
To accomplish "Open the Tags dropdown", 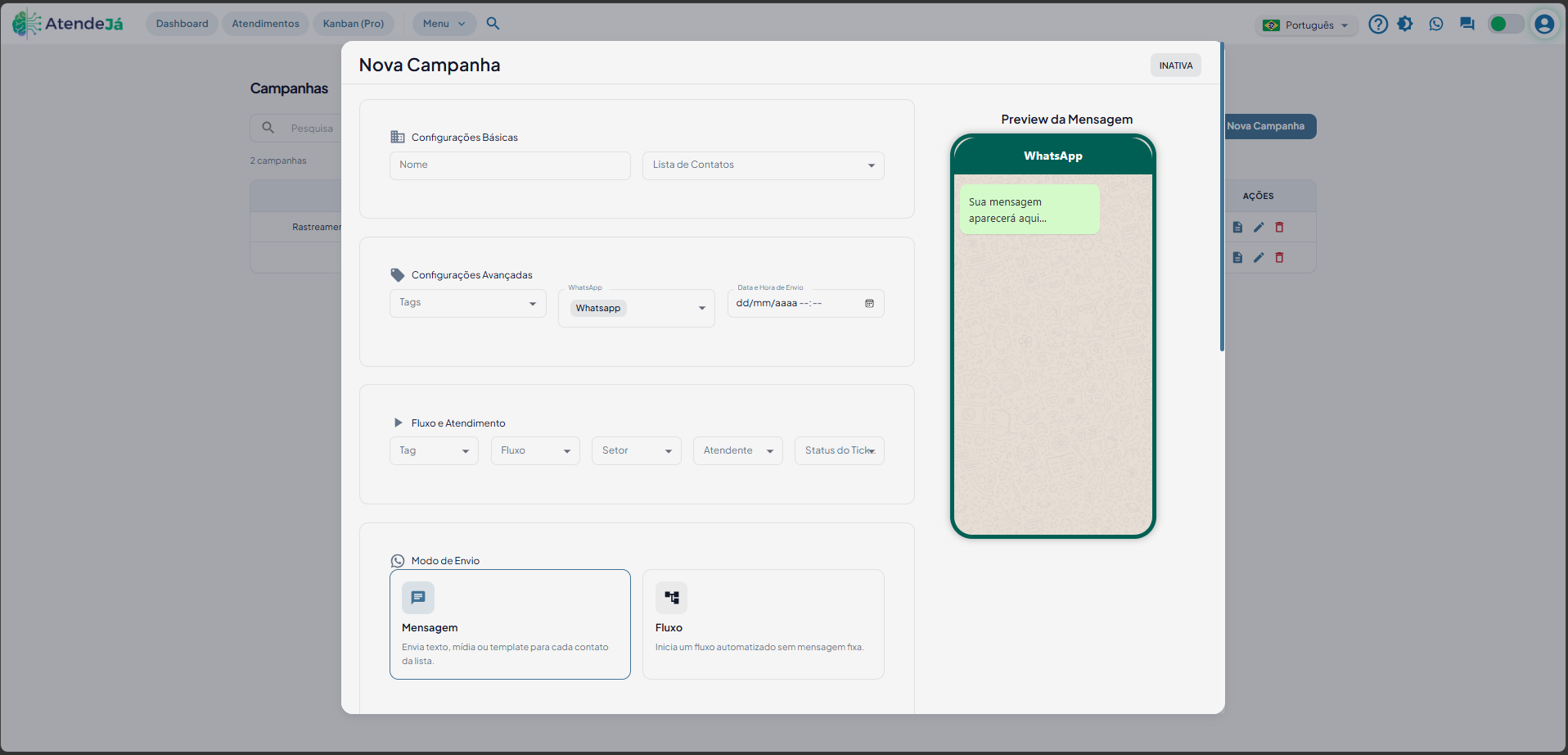I will pos(468,303).
